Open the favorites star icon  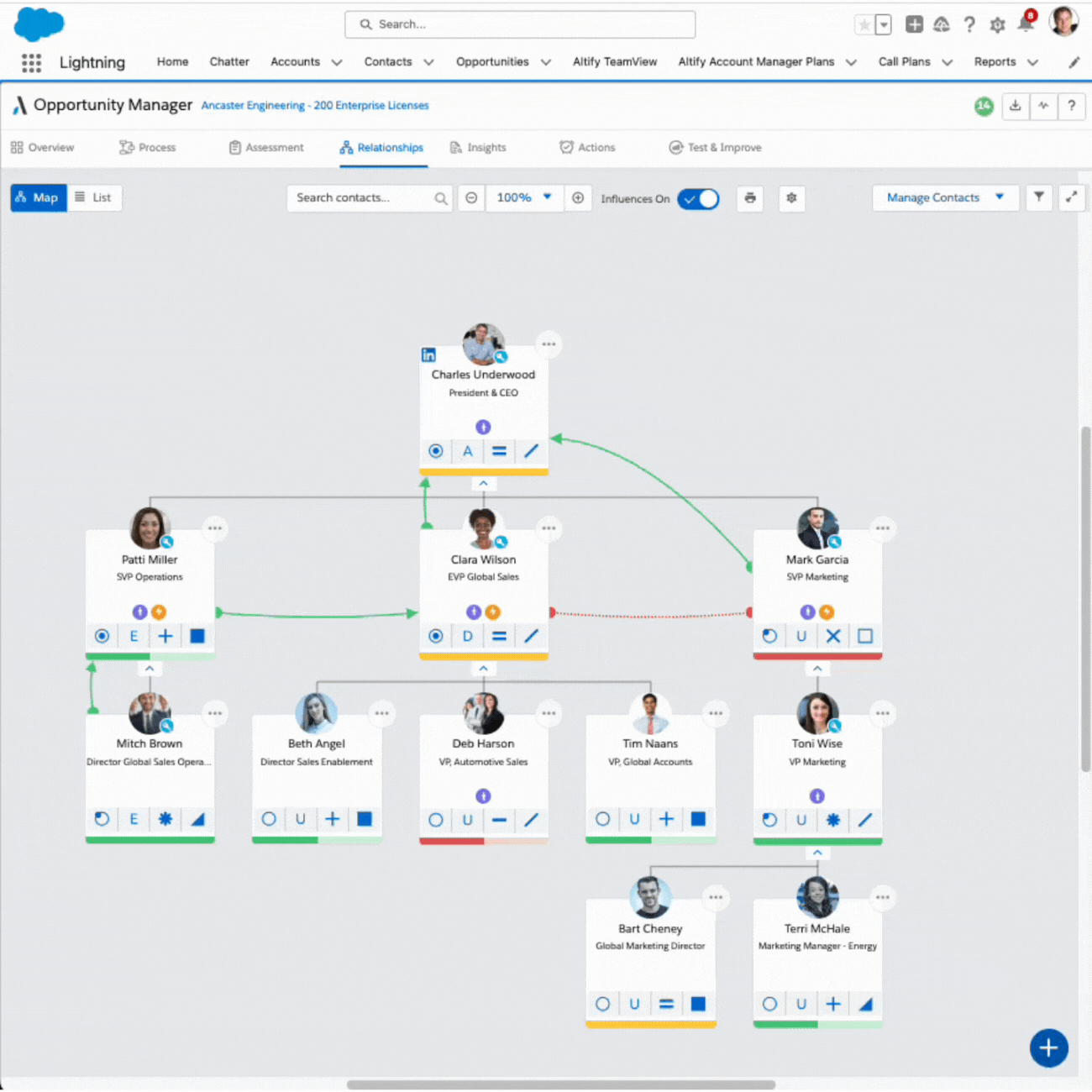[864, 25]
